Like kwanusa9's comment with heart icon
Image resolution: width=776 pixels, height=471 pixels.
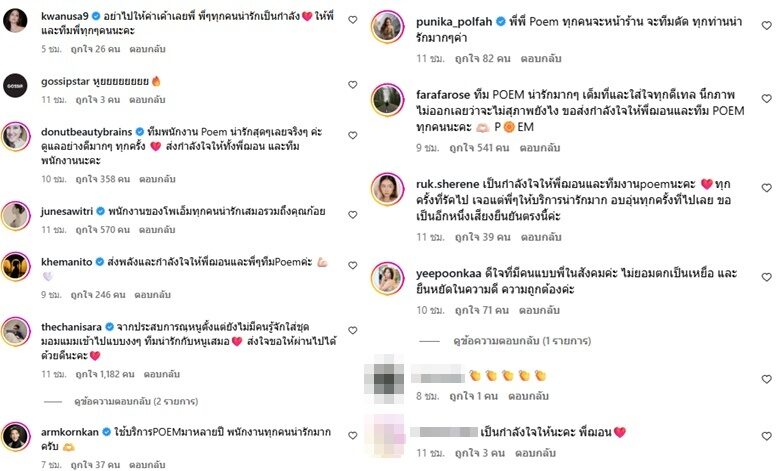pyautogui.click(x=353, y=20)
